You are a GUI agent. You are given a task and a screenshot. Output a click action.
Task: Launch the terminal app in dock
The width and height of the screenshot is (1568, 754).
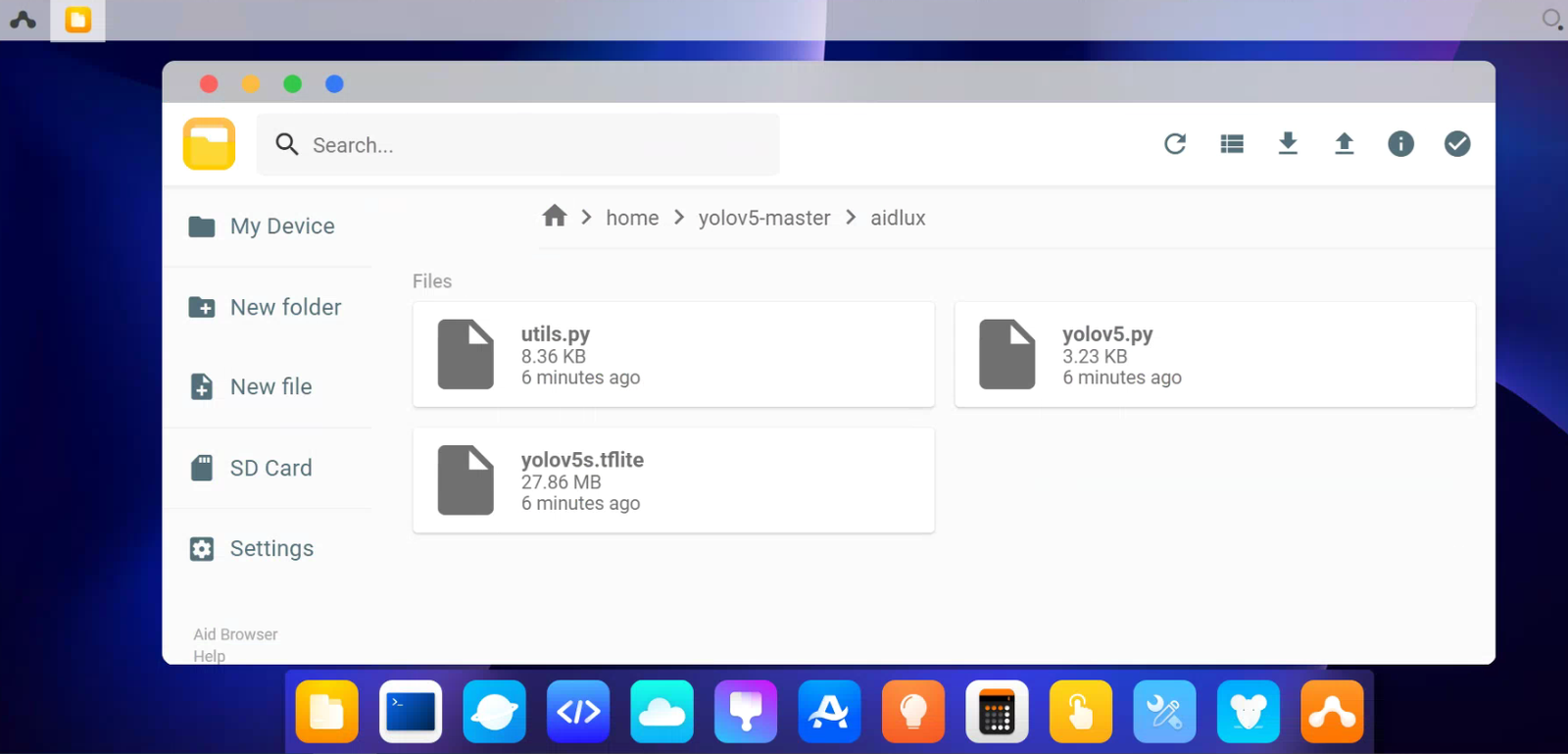pos(411,712)
